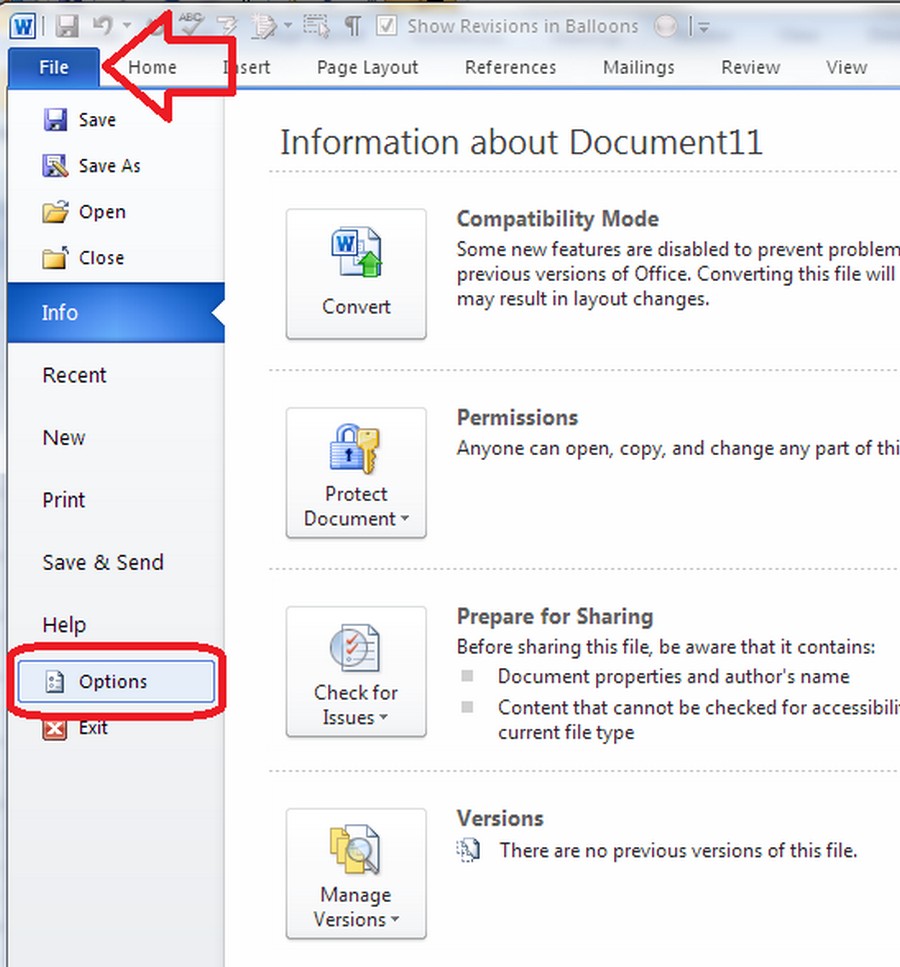Switch to the Home tab
This screenshot has width=900, height=967.
pos(152,67)
